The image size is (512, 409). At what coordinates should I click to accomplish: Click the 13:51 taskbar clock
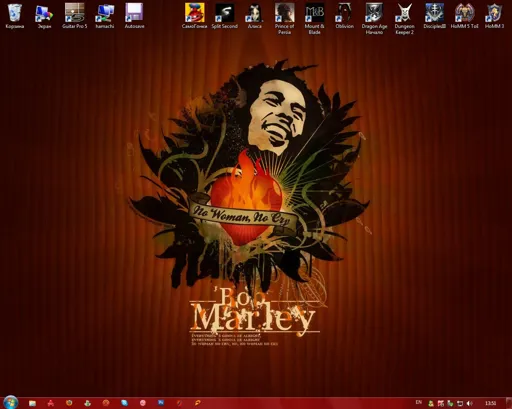pos(490,403)
